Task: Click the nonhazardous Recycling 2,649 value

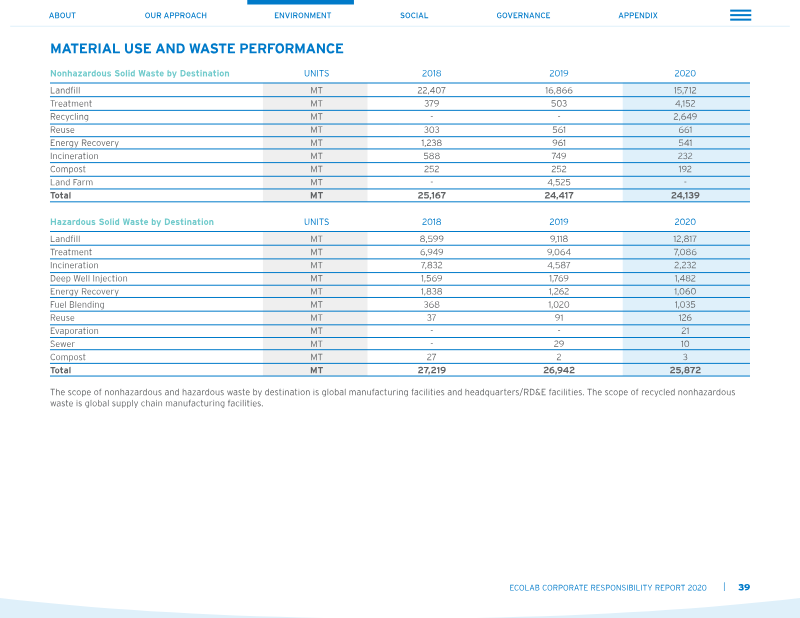Action: click(685, 117)
